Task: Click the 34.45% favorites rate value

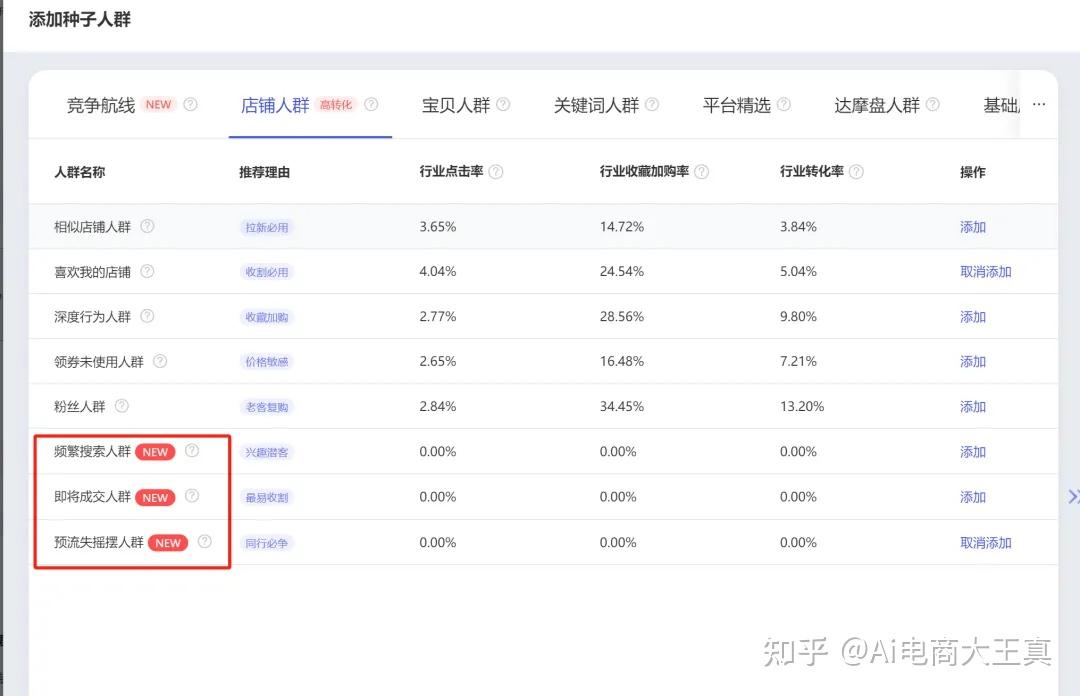Action: tap(621, 407)
